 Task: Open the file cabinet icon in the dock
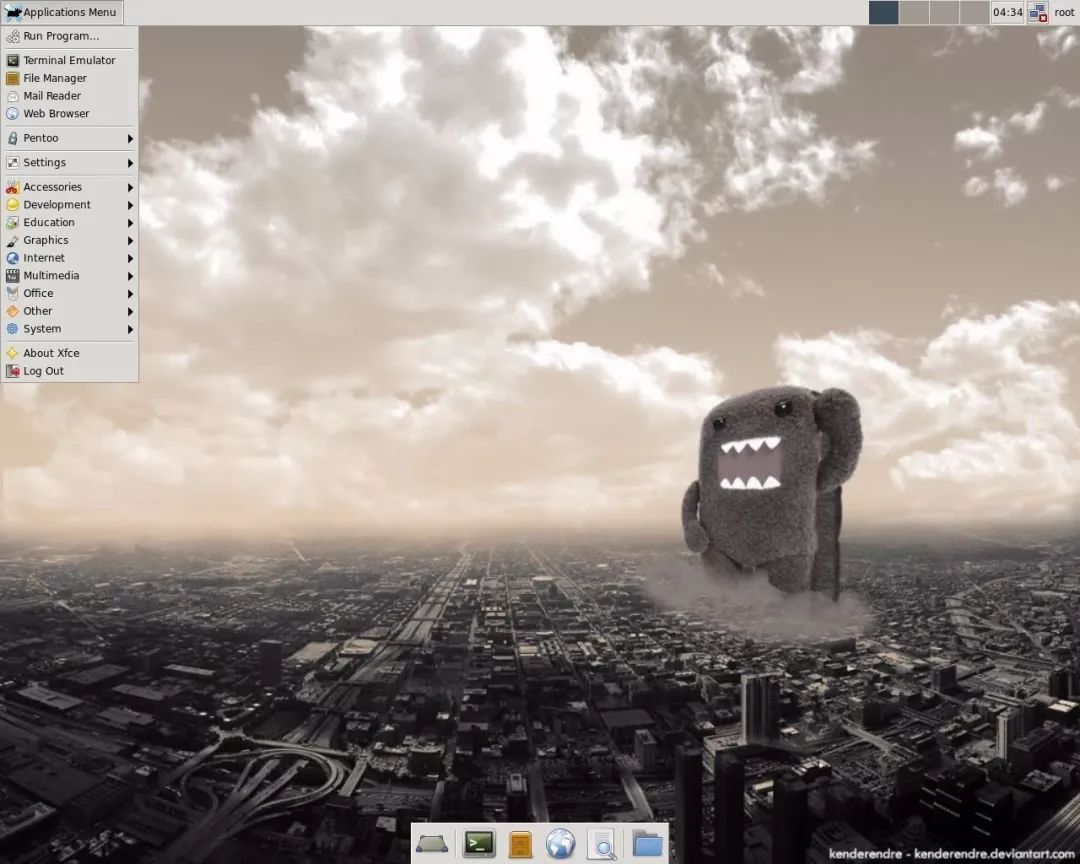coord(520,844)
